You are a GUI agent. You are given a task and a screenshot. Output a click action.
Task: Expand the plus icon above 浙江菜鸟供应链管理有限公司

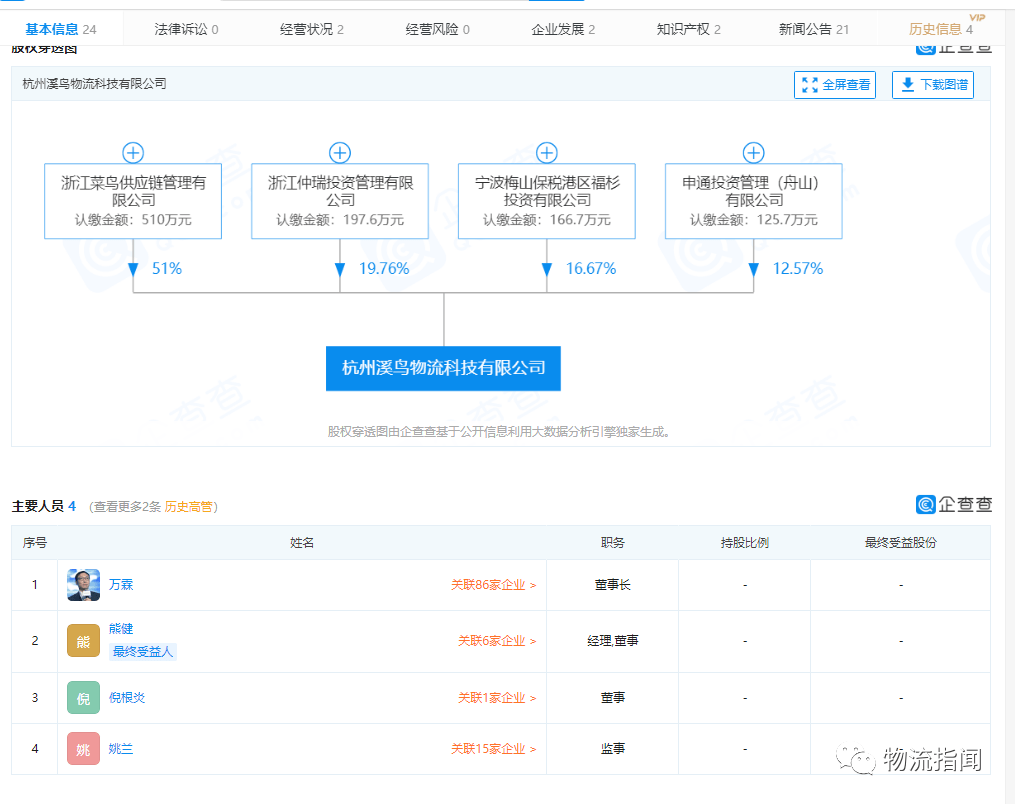click(133, 153)
